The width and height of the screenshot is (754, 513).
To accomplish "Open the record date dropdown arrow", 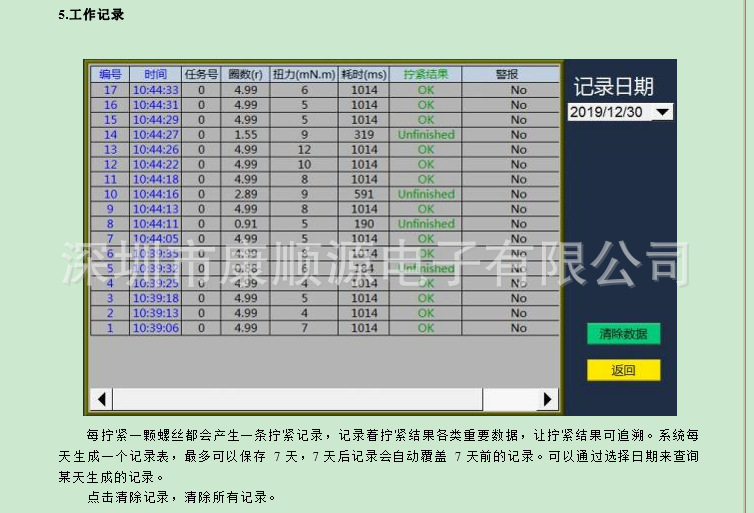I will click(662, 112).
